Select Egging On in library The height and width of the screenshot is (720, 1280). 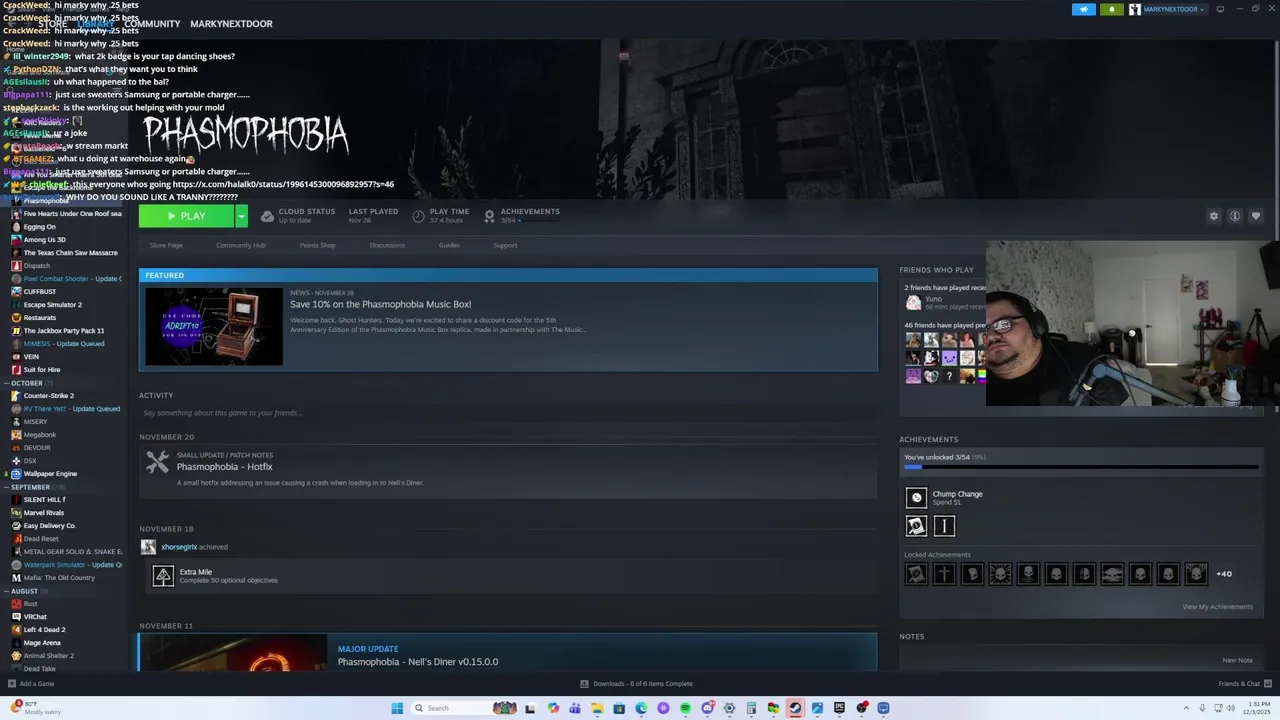39,227
